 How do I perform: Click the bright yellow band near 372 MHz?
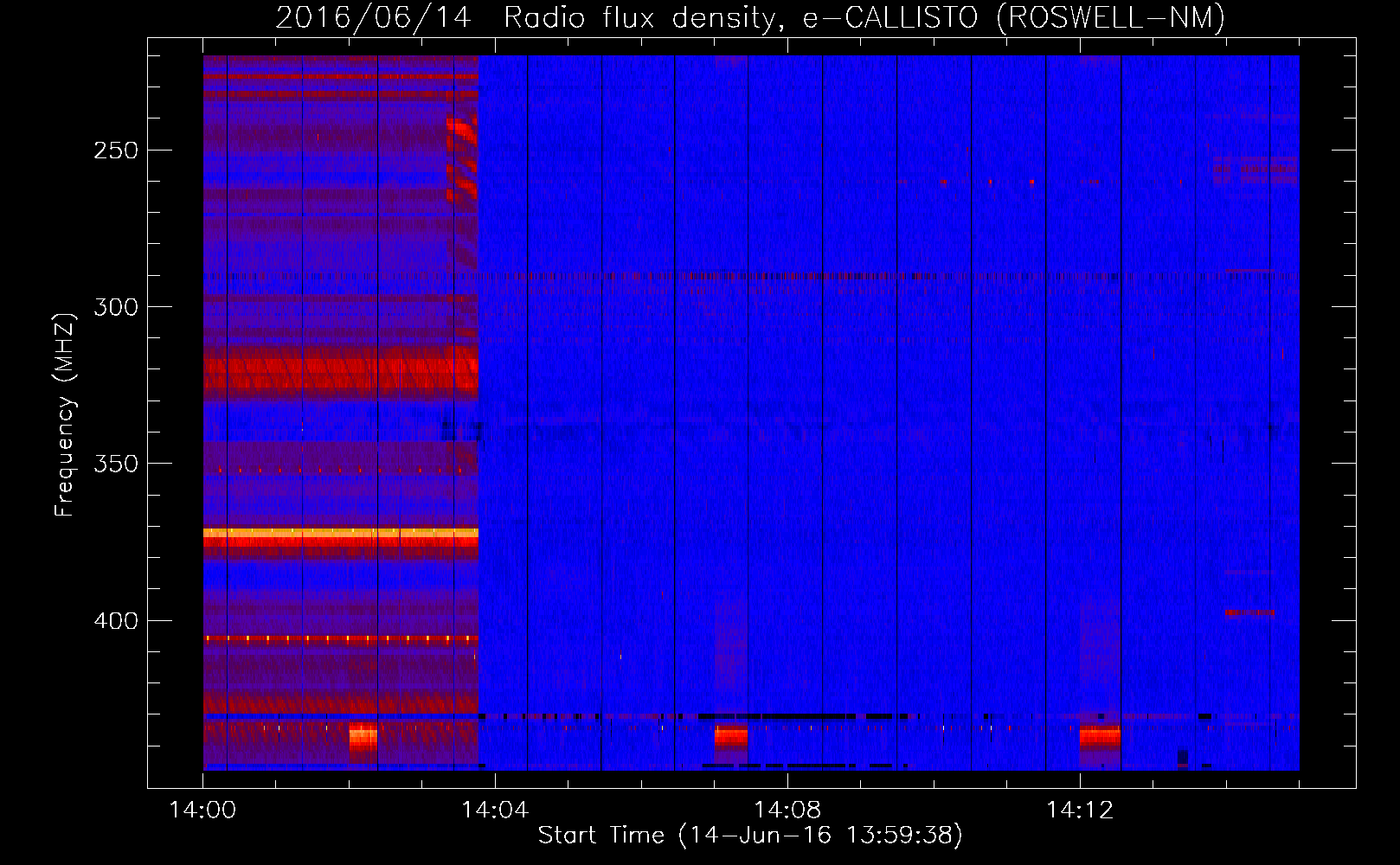click(x=341, y=533)
